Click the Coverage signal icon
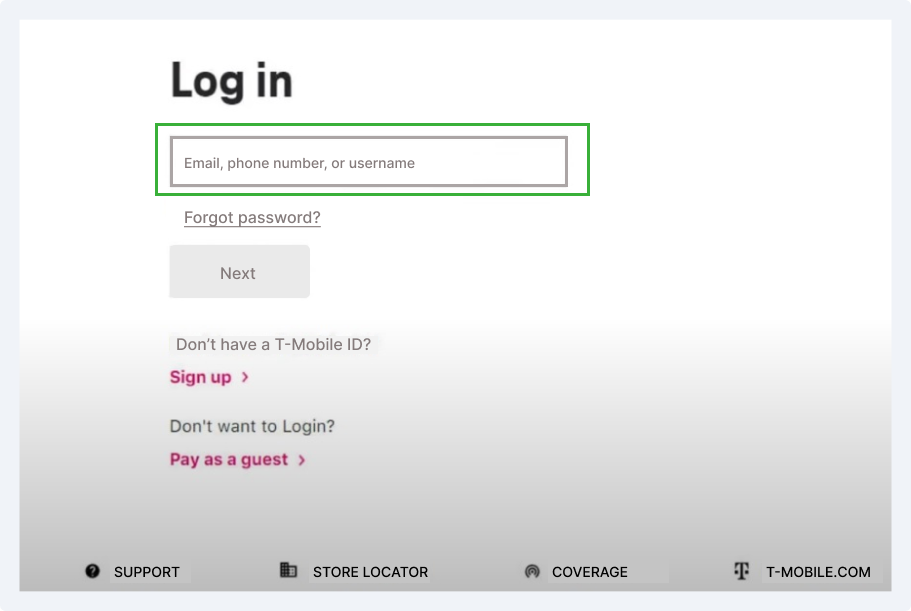 point(532,571)
